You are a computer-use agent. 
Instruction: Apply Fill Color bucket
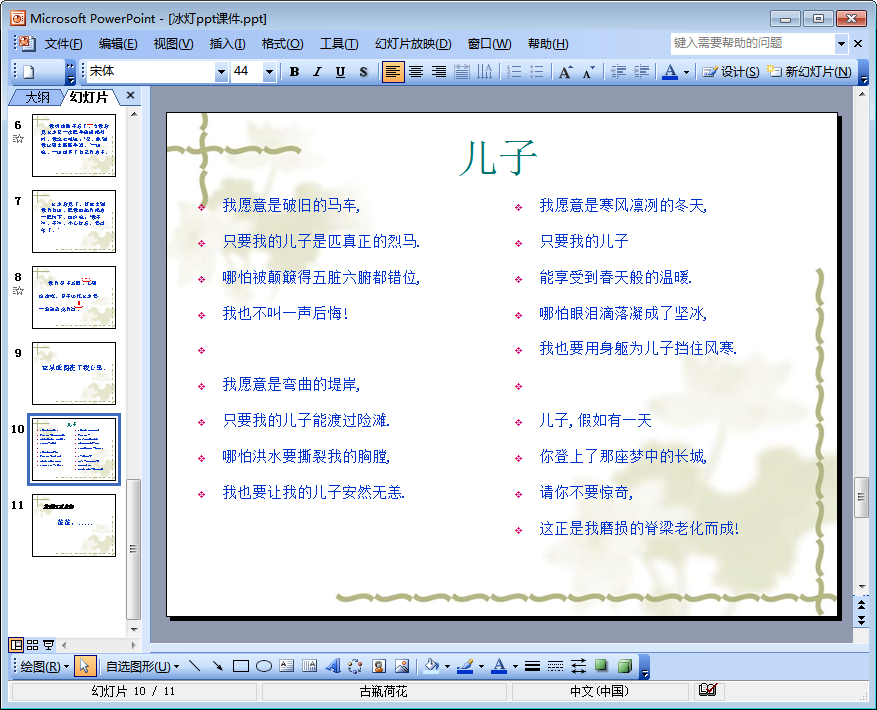(x=431, y=666)
